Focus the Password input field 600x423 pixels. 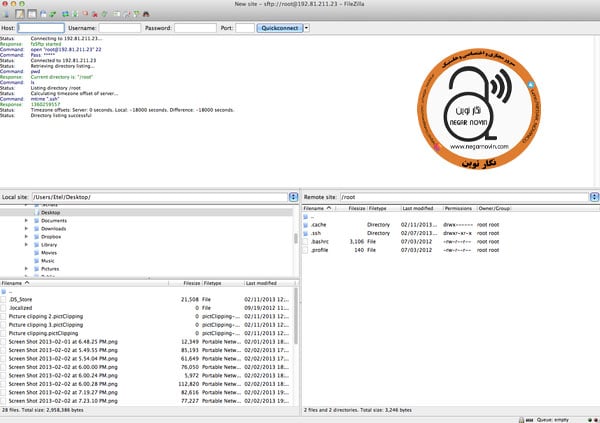pos(195,28)
